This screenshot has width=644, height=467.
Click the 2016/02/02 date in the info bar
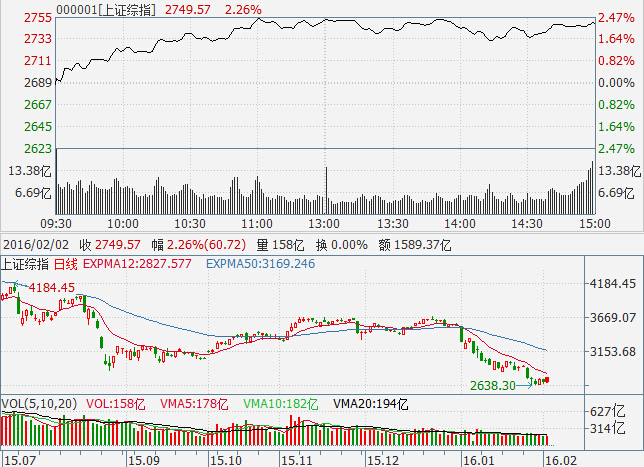(33, 244)
